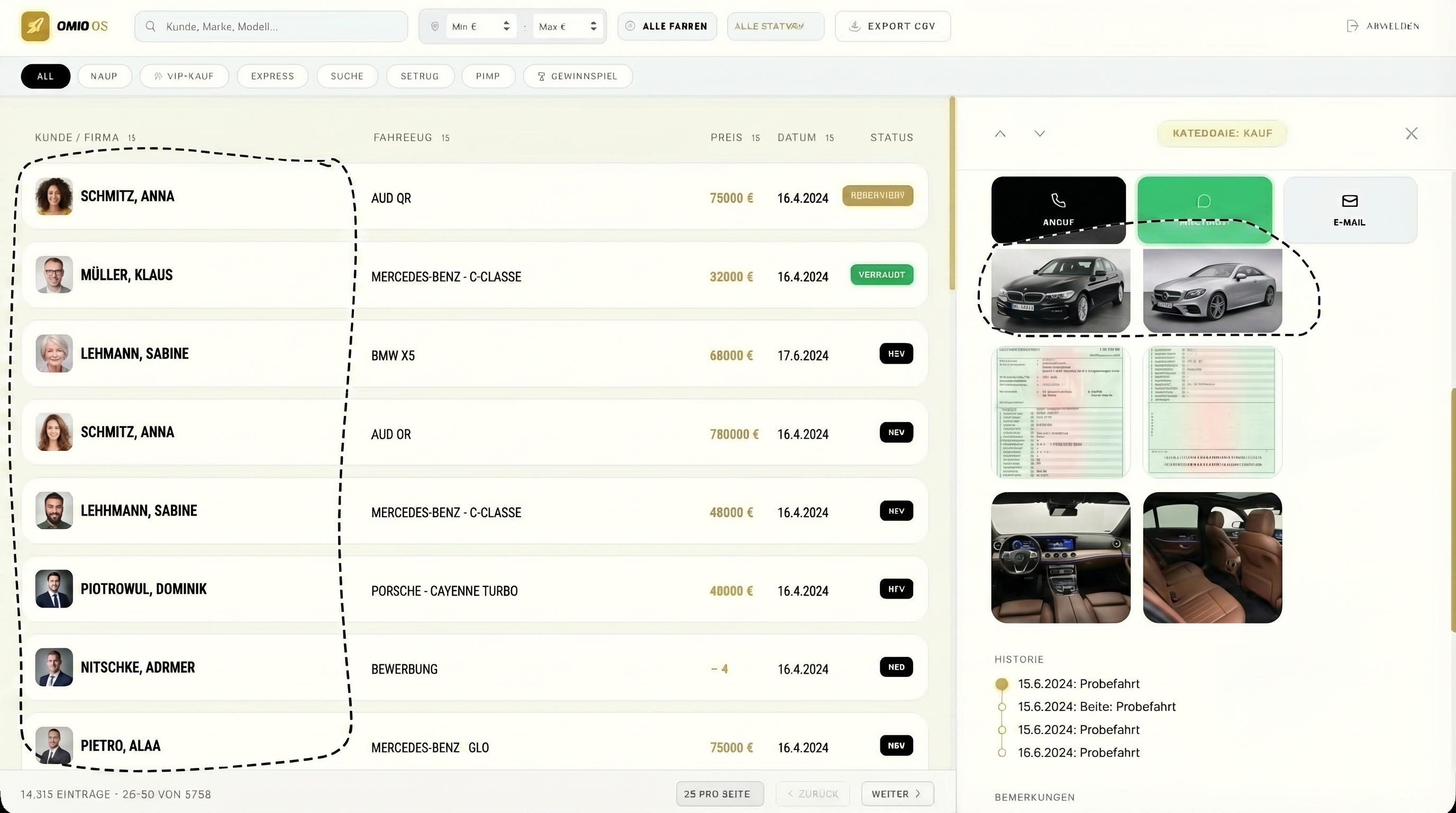This screenshot has width=1456, height=813.
Task: Open the Alle Status dropdown filter
Action: [775, 26]
